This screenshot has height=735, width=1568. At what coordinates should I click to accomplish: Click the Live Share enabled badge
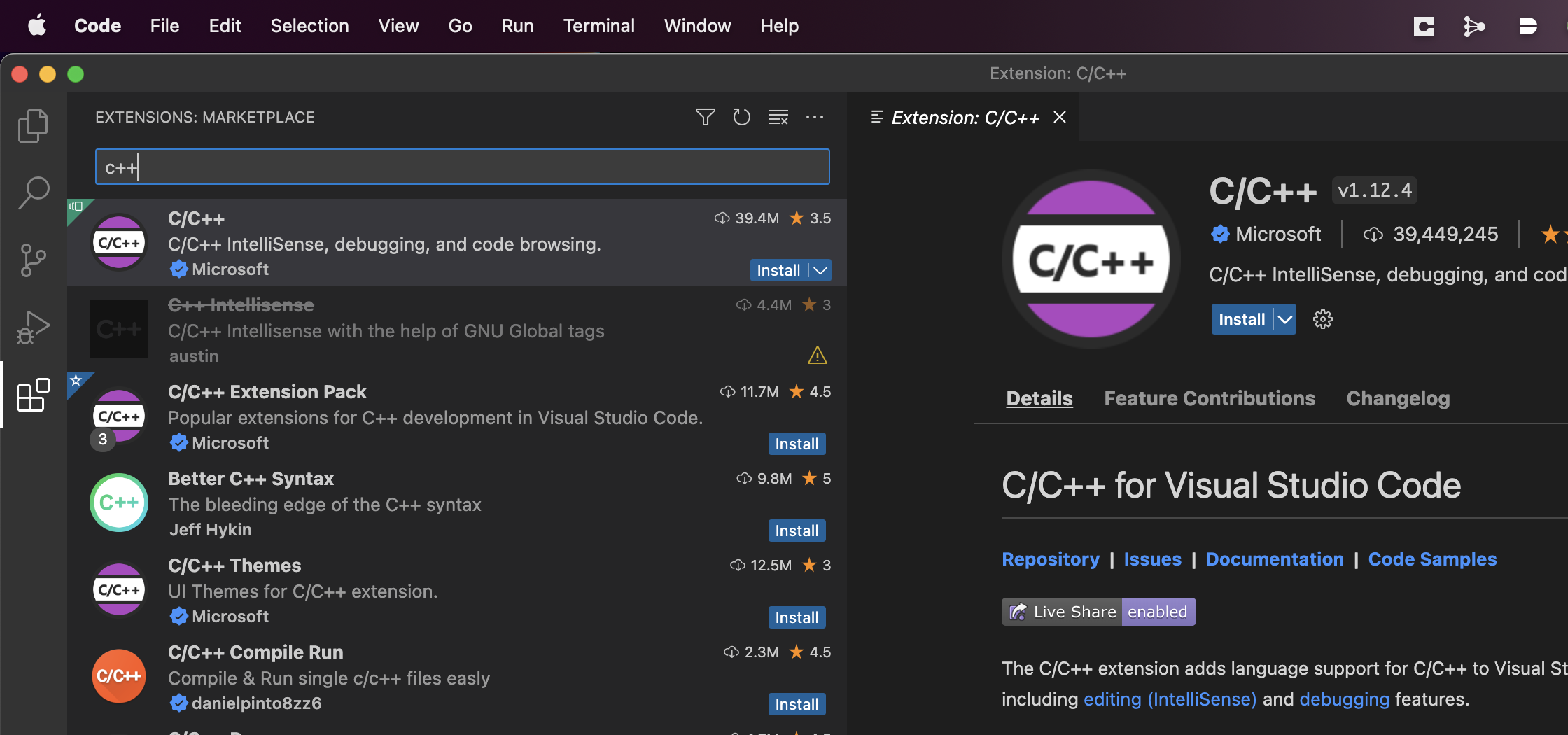click(1098, 611)
